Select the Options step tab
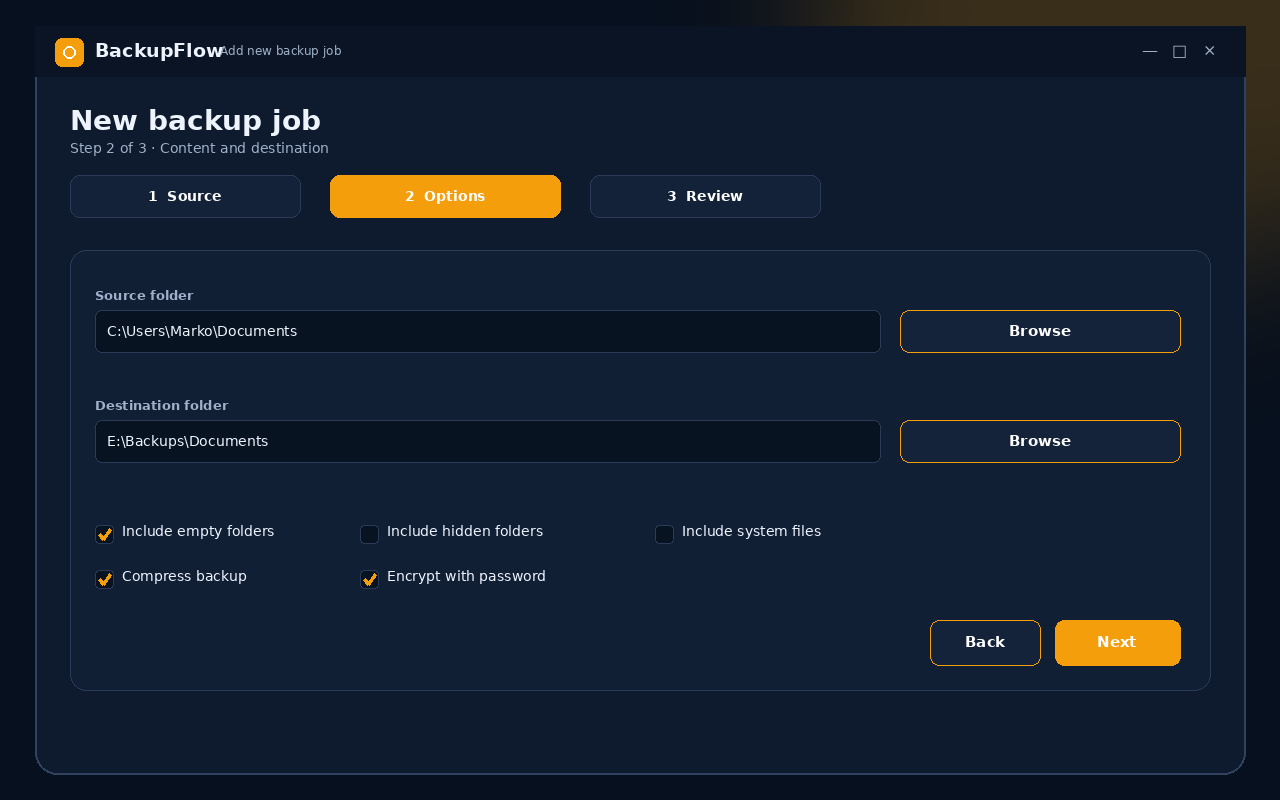 (445, 196)
